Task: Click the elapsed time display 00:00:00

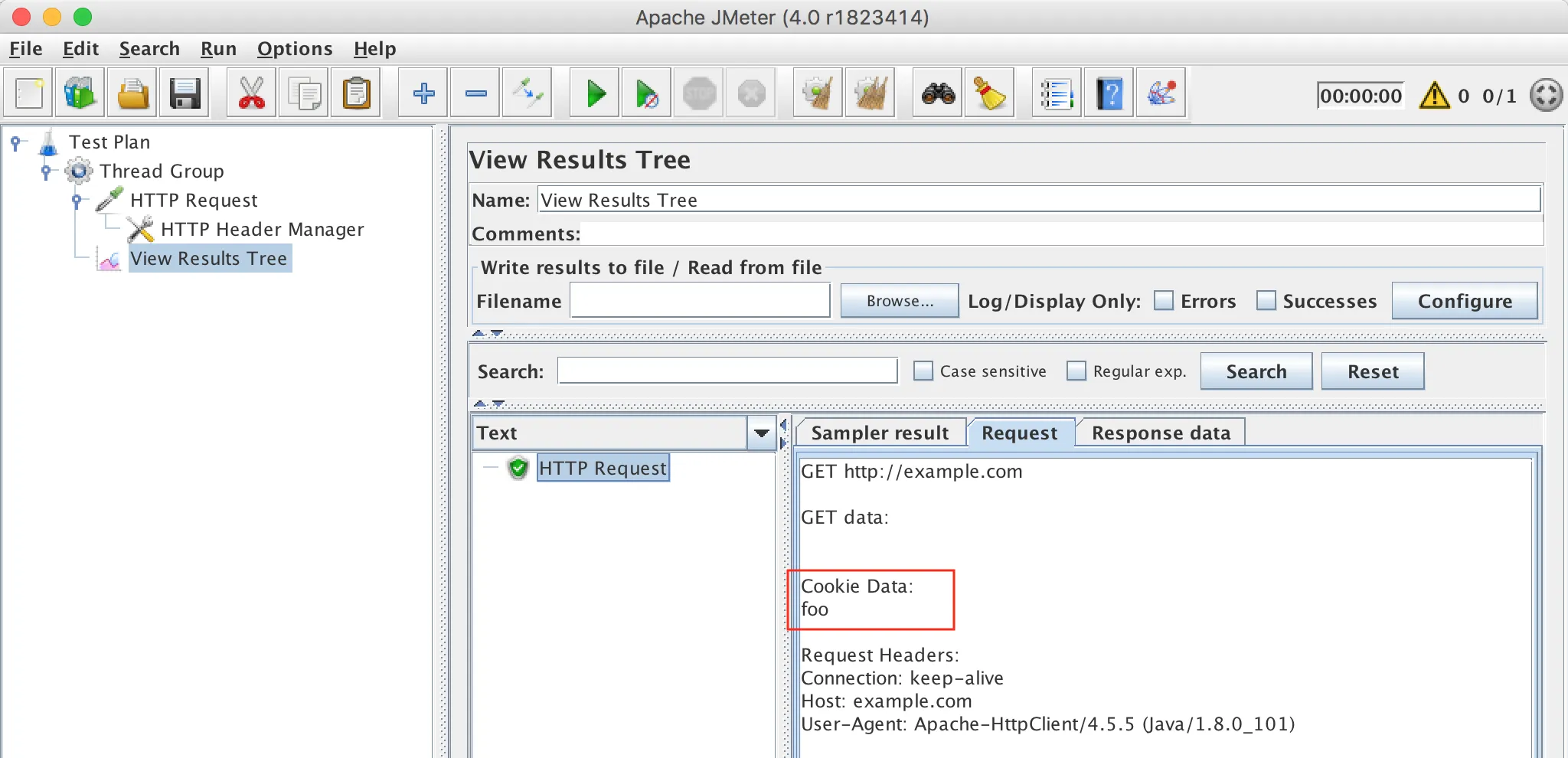Action: coord(1361,96)
